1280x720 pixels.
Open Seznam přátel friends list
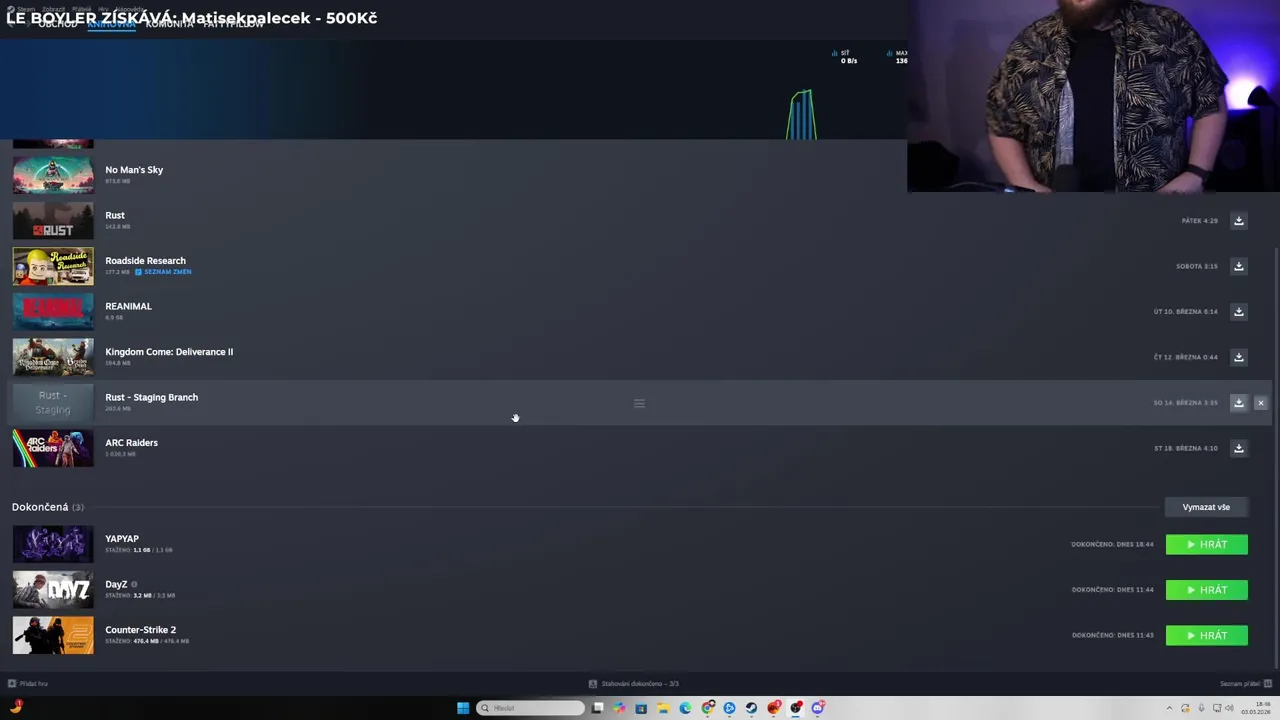point(1244,684)
